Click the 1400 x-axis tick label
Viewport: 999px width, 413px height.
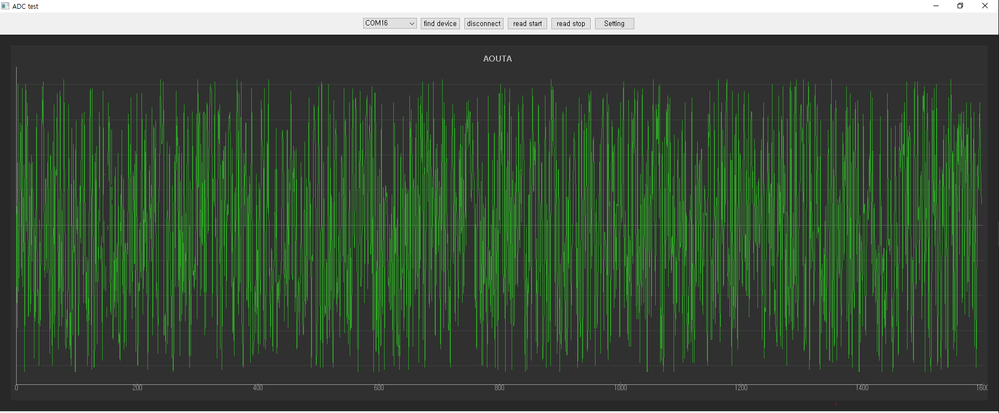coord(862,388)
